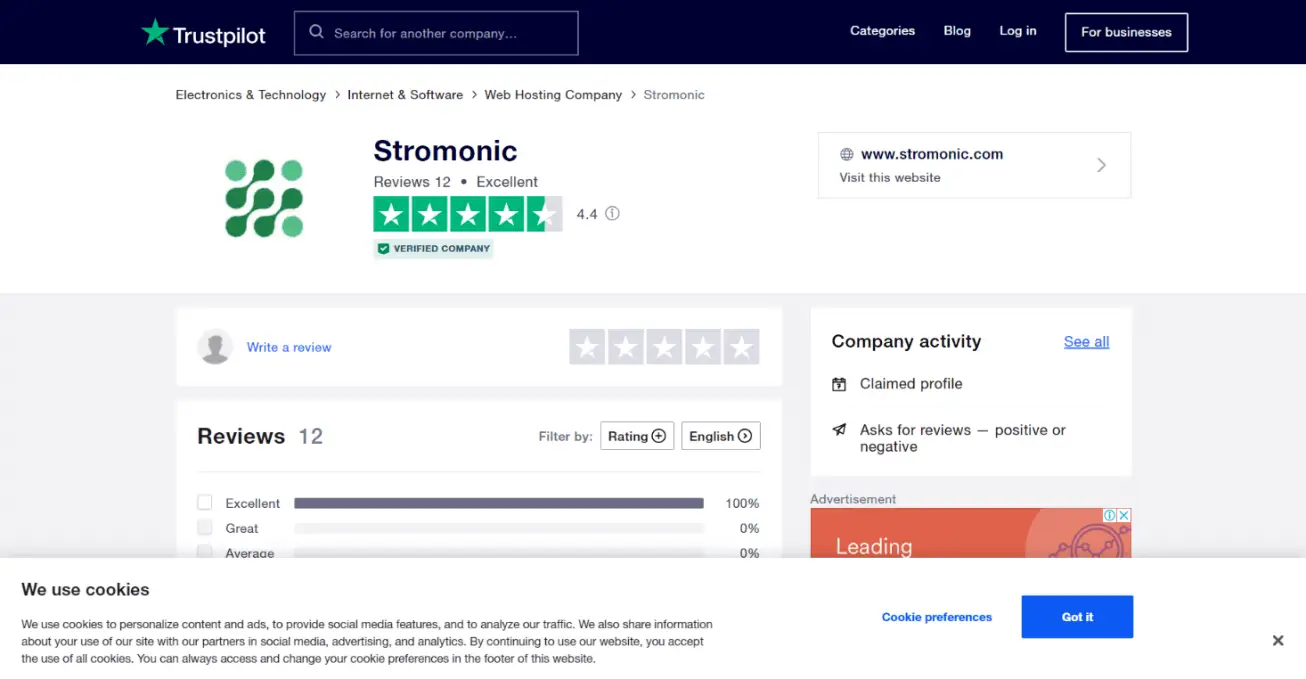Click the info icon next to 4.4 rating

(613, 213)
